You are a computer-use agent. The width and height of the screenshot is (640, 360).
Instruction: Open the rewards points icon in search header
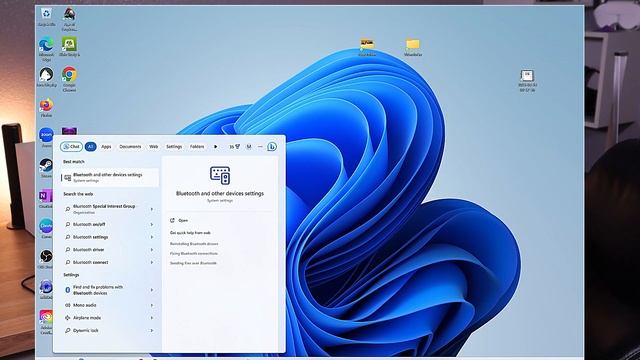[234, 147]
